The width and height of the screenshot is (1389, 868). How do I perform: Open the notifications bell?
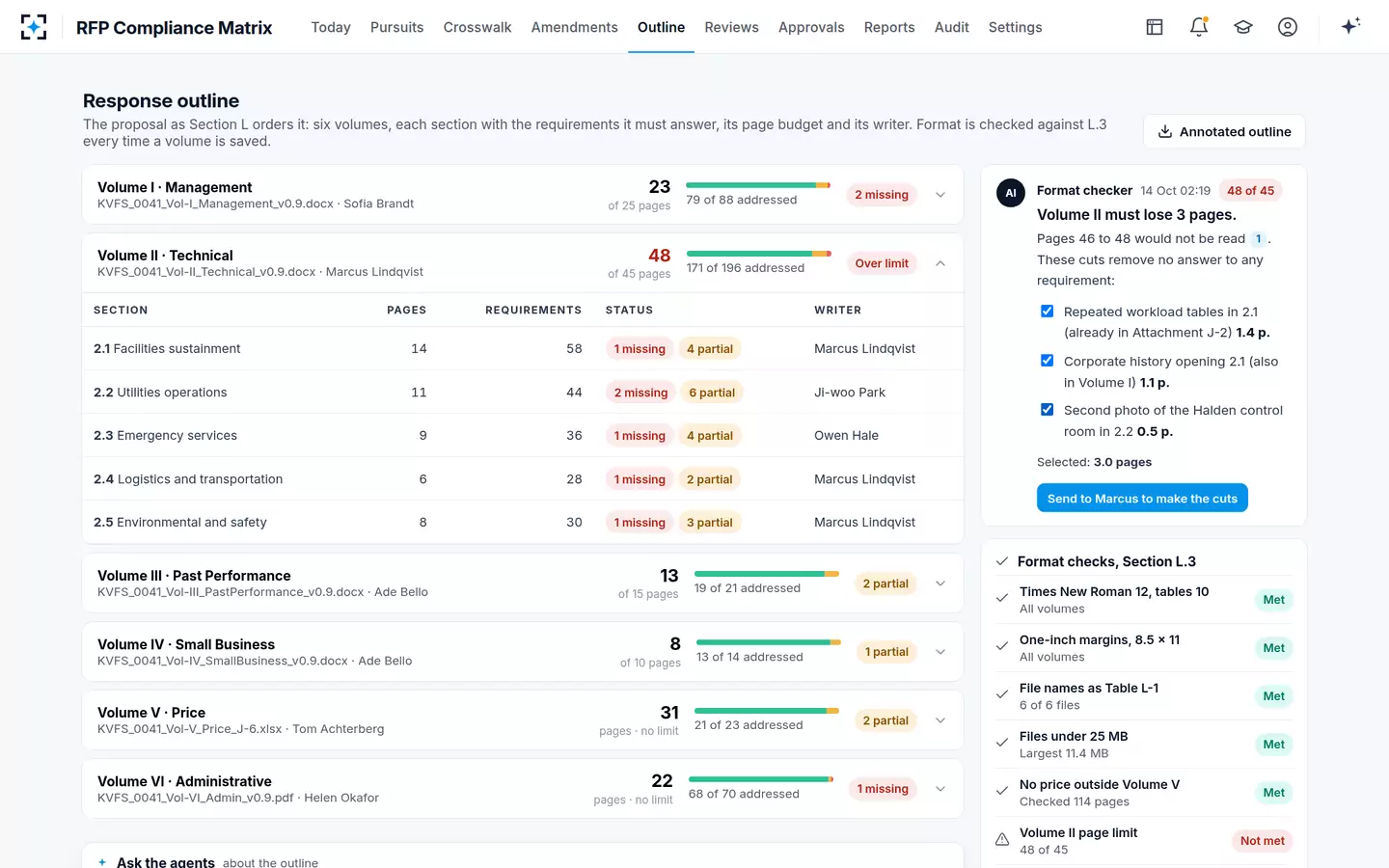[1199, 27]
